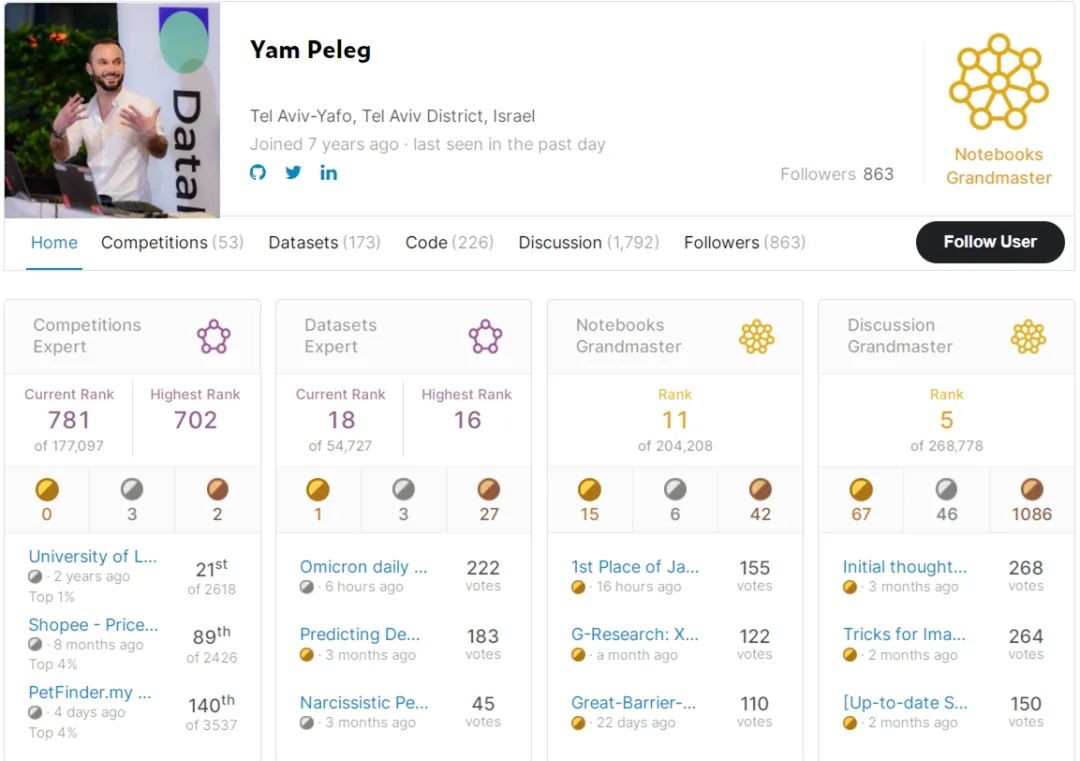1080x761 pixels.
Task: Click the Datasets Expert tier icon
Action: (485, 336)
